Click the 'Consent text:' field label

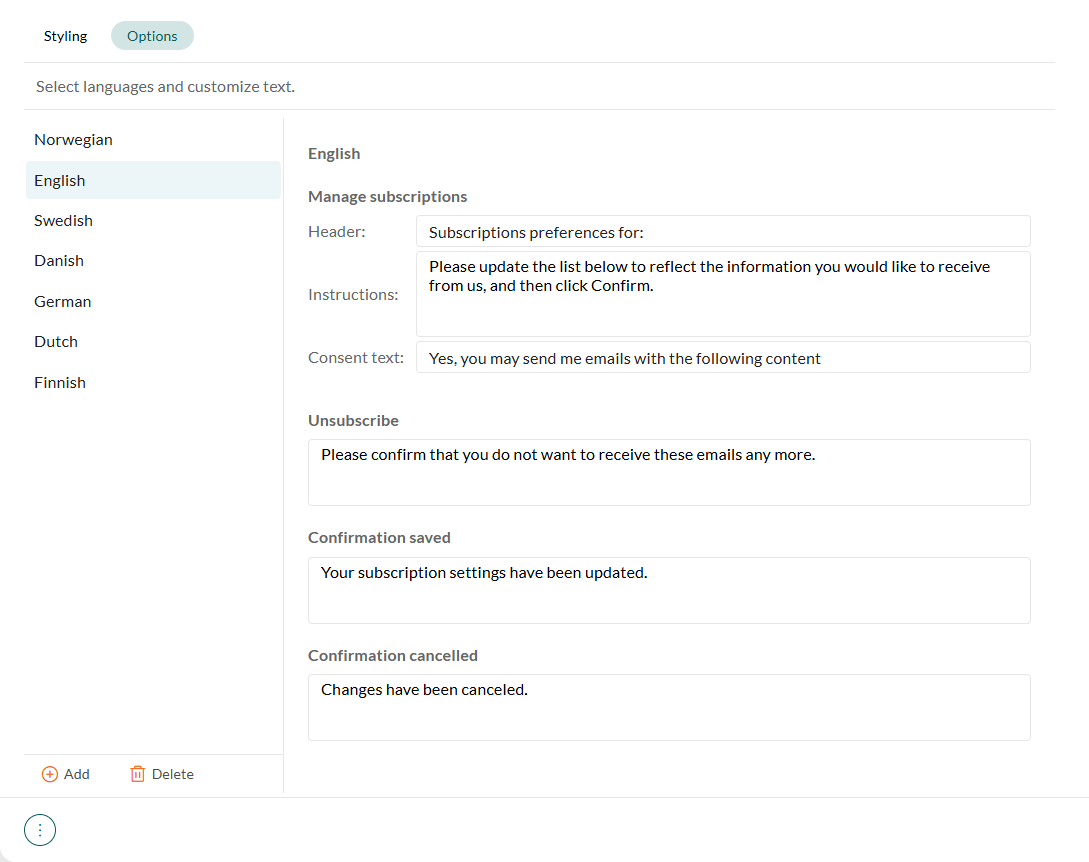pyautogui.click(x=356, y=358)
